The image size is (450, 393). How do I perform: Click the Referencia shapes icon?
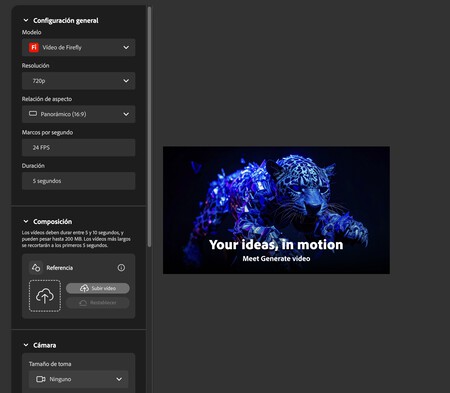[x=36, y=268]
